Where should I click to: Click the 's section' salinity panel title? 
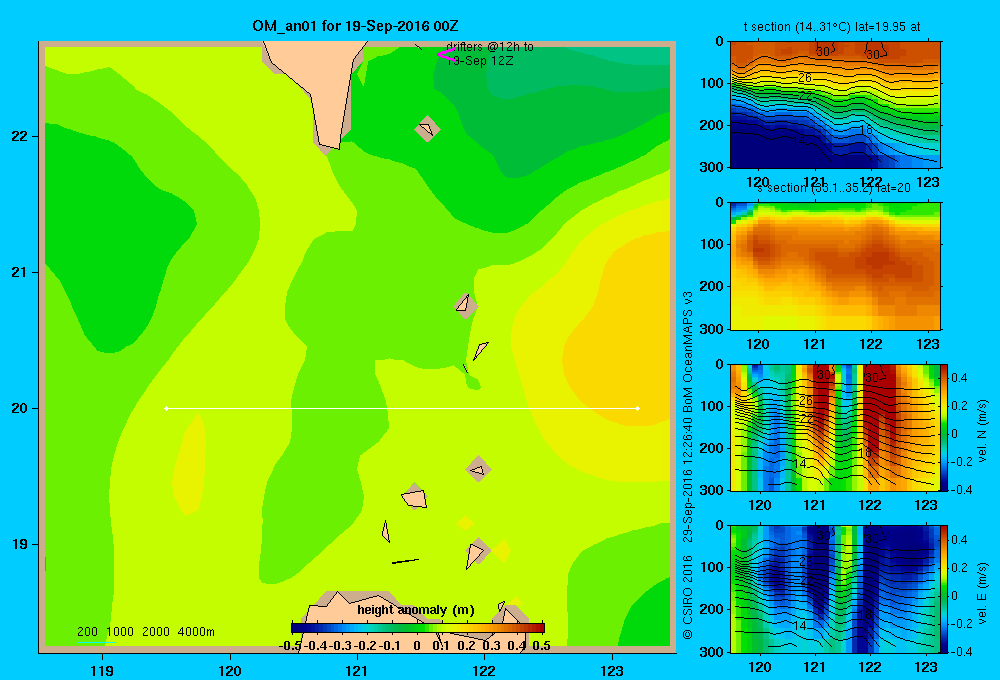[834, 188]
